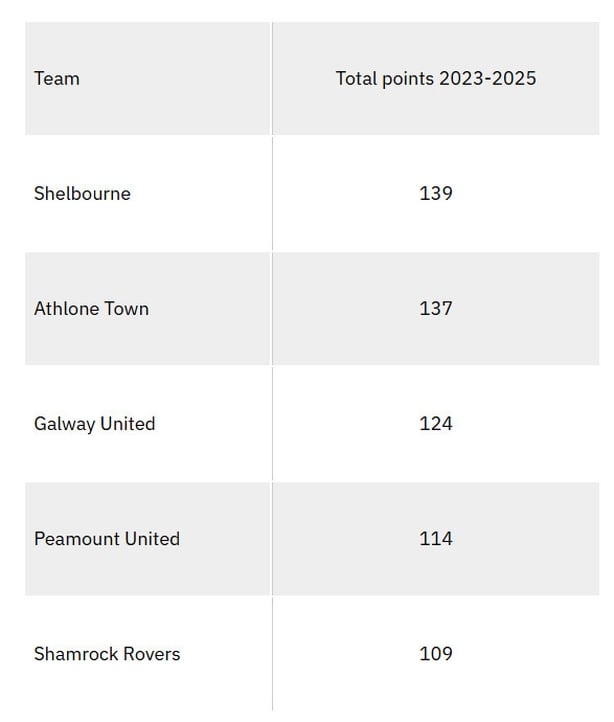Click the column divider beside the Team header

[x=272, y=78]
